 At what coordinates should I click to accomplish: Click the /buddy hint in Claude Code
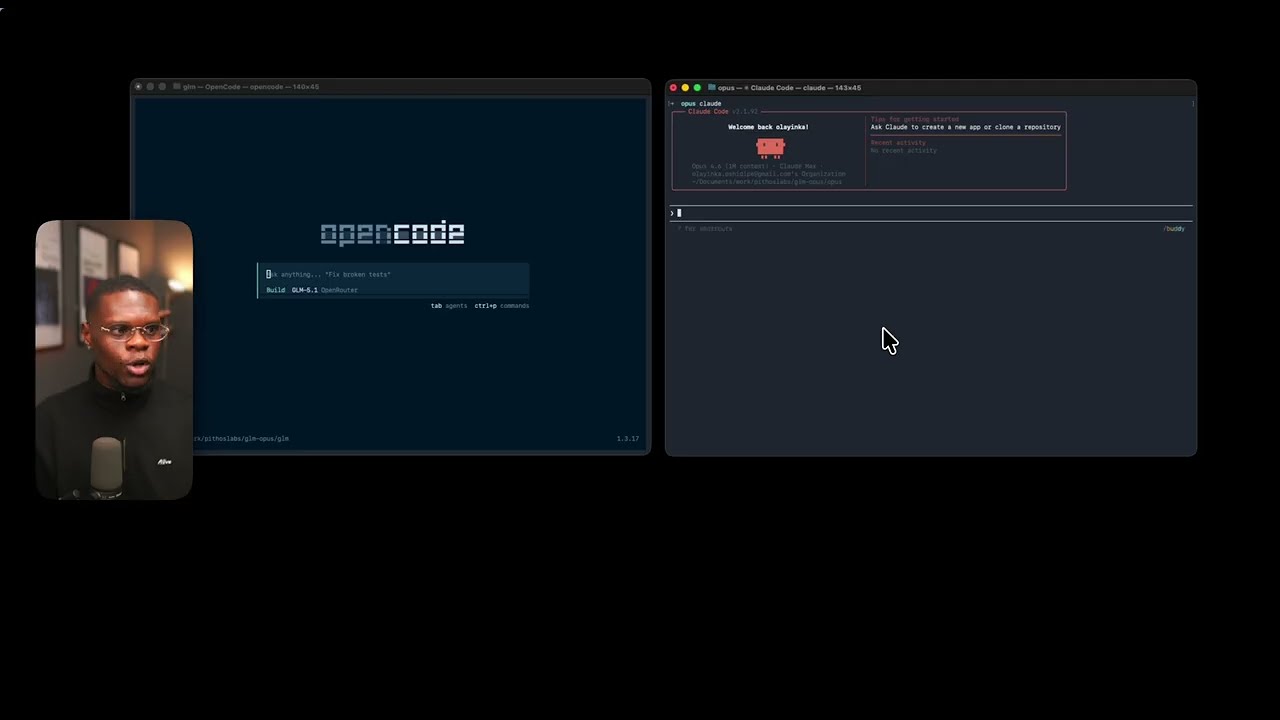(1174, 229)
